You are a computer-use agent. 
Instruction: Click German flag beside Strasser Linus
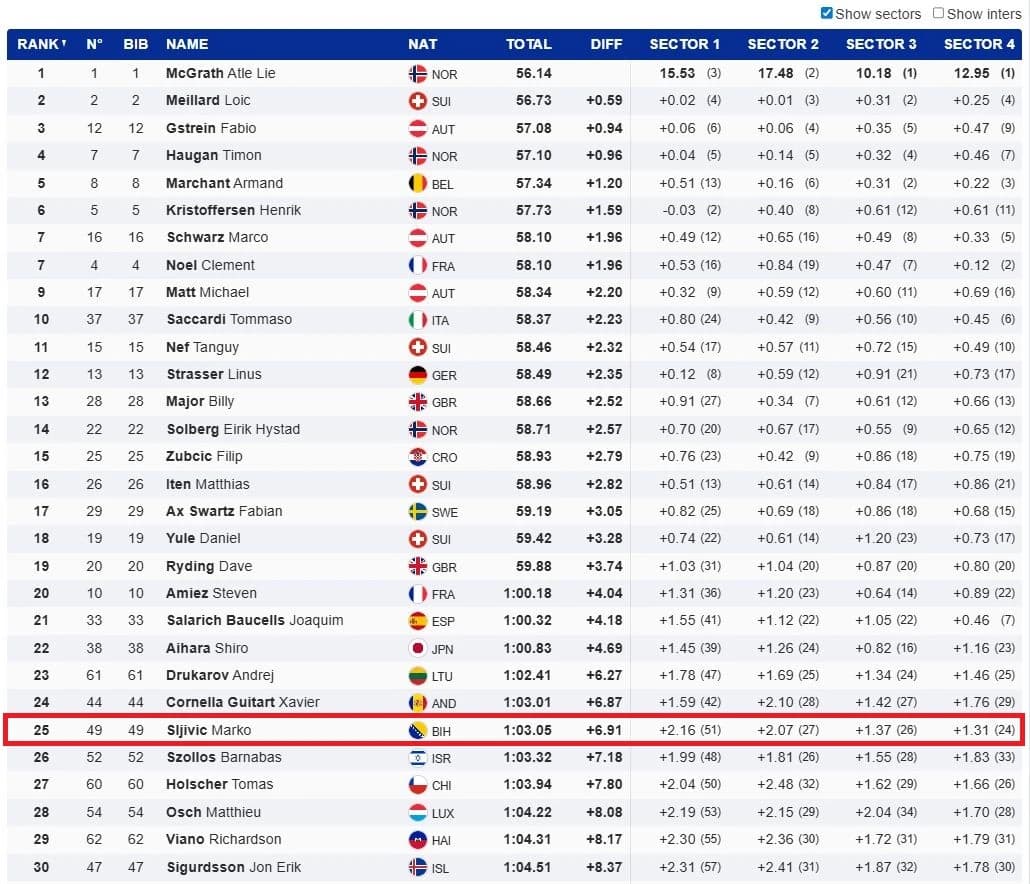tap(418, 374)
